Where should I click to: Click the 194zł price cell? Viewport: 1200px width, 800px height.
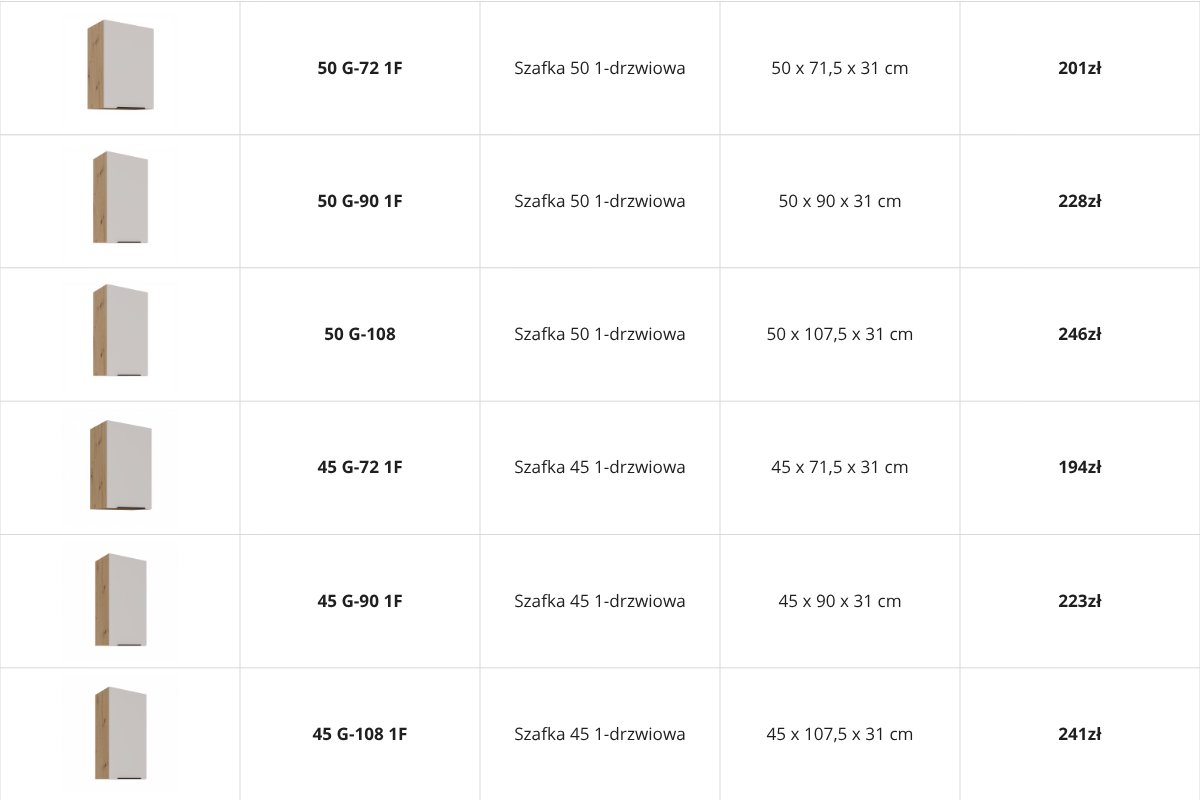(x=1080, y=467)
